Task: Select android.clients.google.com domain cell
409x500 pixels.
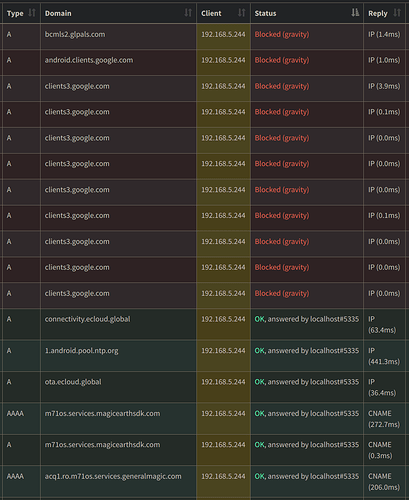Action: coord(89,60)
